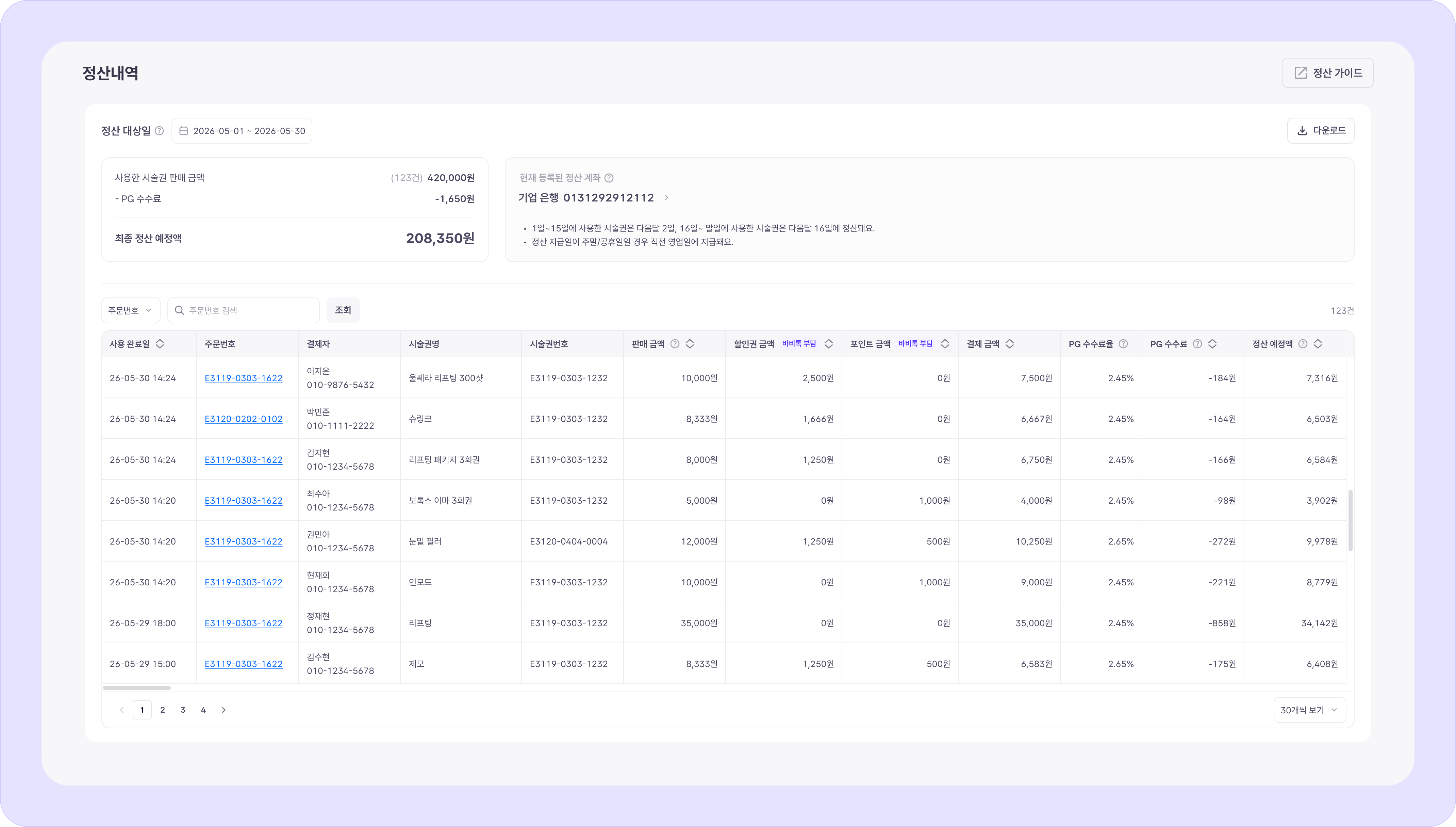
Task: Click the 다운로드 button
Action: click(x=1321, y=131)
